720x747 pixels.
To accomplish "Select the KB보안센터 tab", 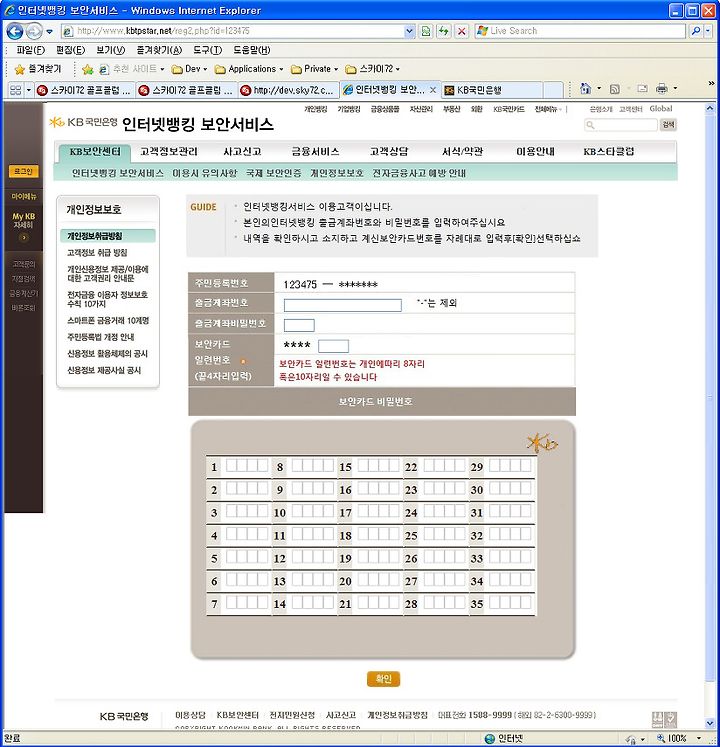I will click(95, 152).
